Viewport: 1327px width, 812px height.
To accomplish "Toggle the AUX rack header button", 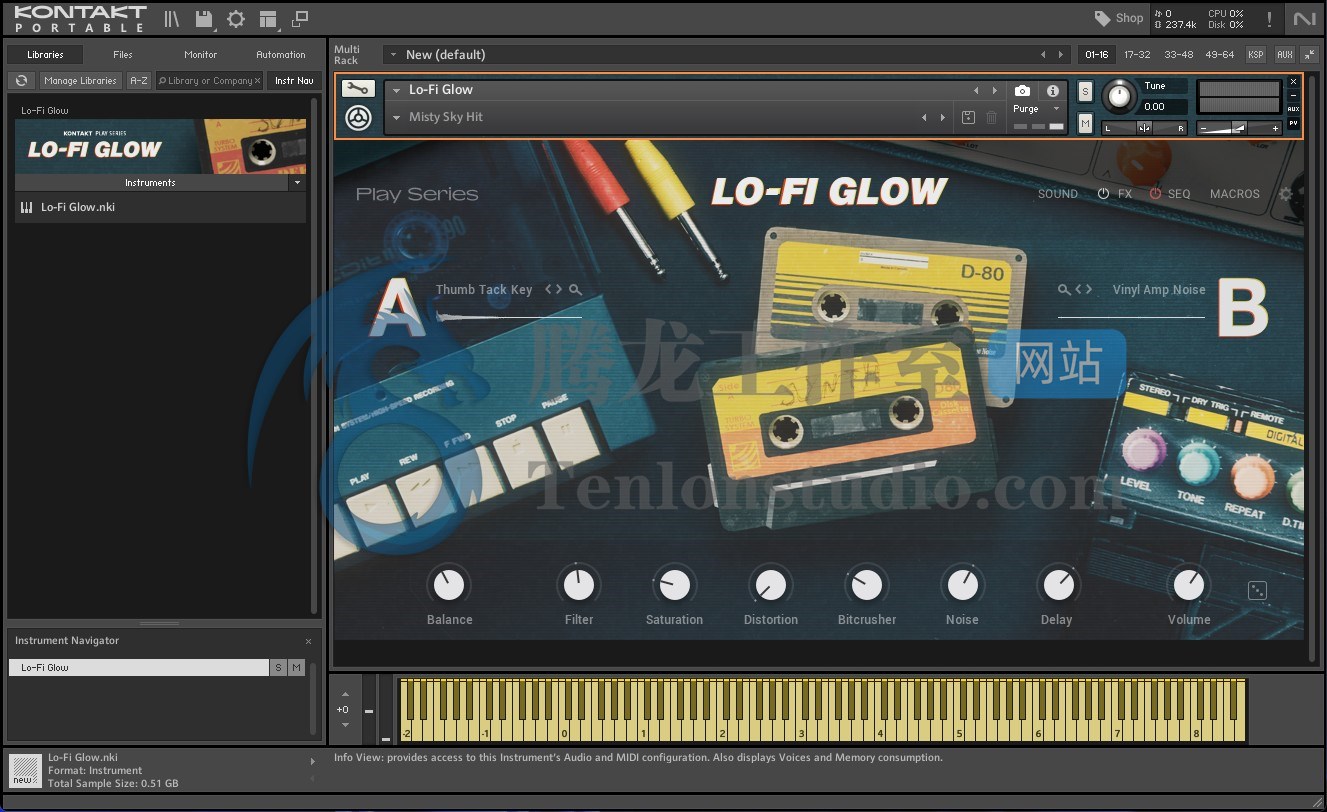I will tap(1285, 55).
